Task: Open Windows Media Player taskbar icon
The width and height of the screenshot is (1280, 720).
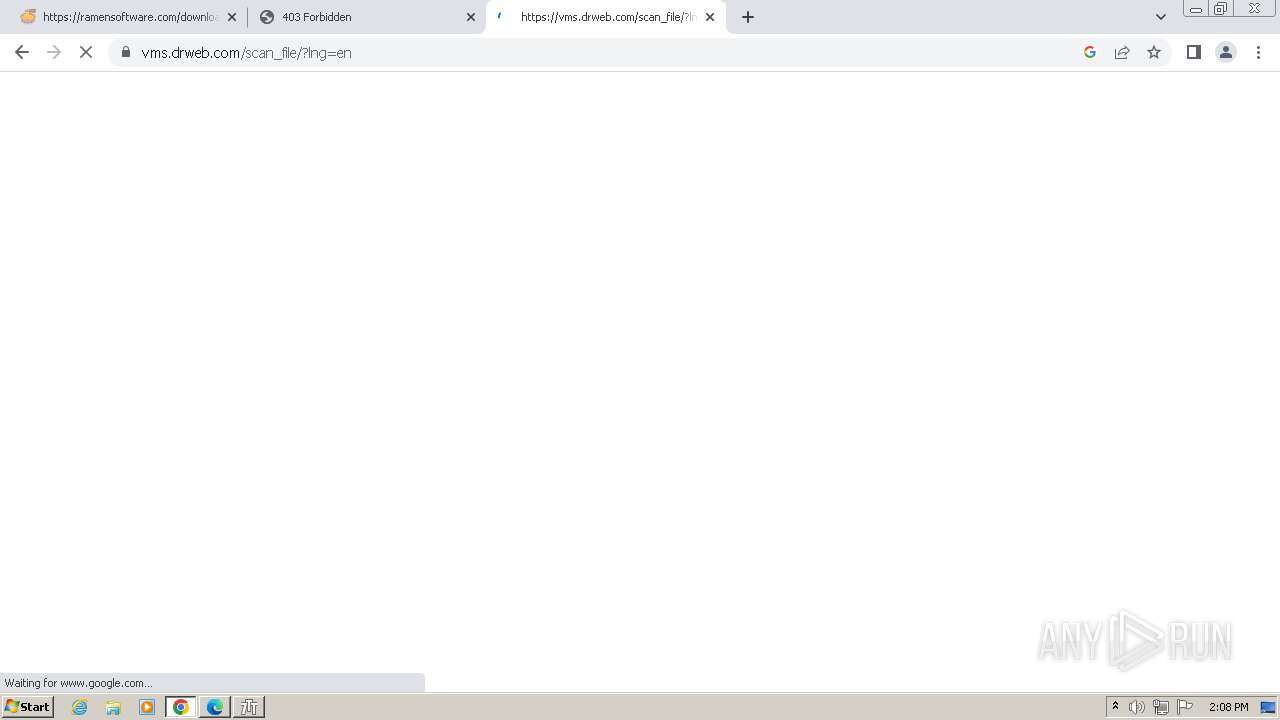Action: click(x=147, y=707)
